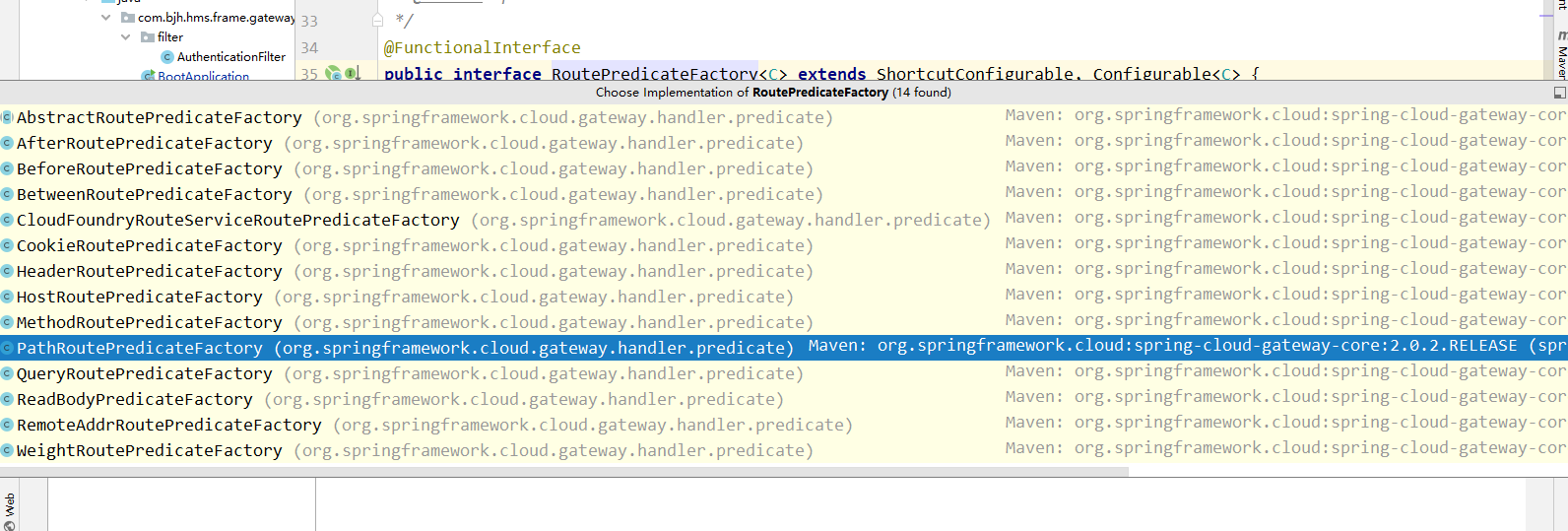Click the horizontal scrollbar of the implementations popup
The width and height of the screenshot is (1568, 531).
[563, 472]
